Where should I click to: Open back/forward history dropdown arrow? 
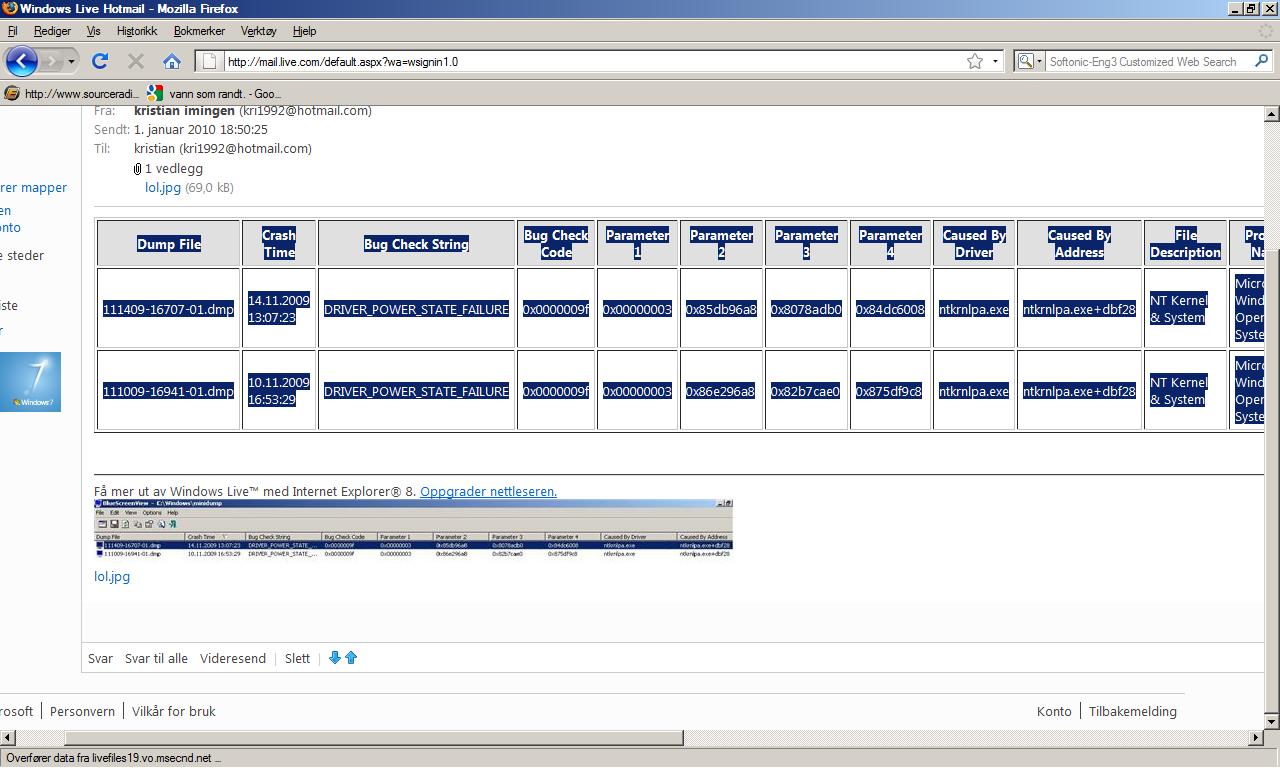click(71, 61)
